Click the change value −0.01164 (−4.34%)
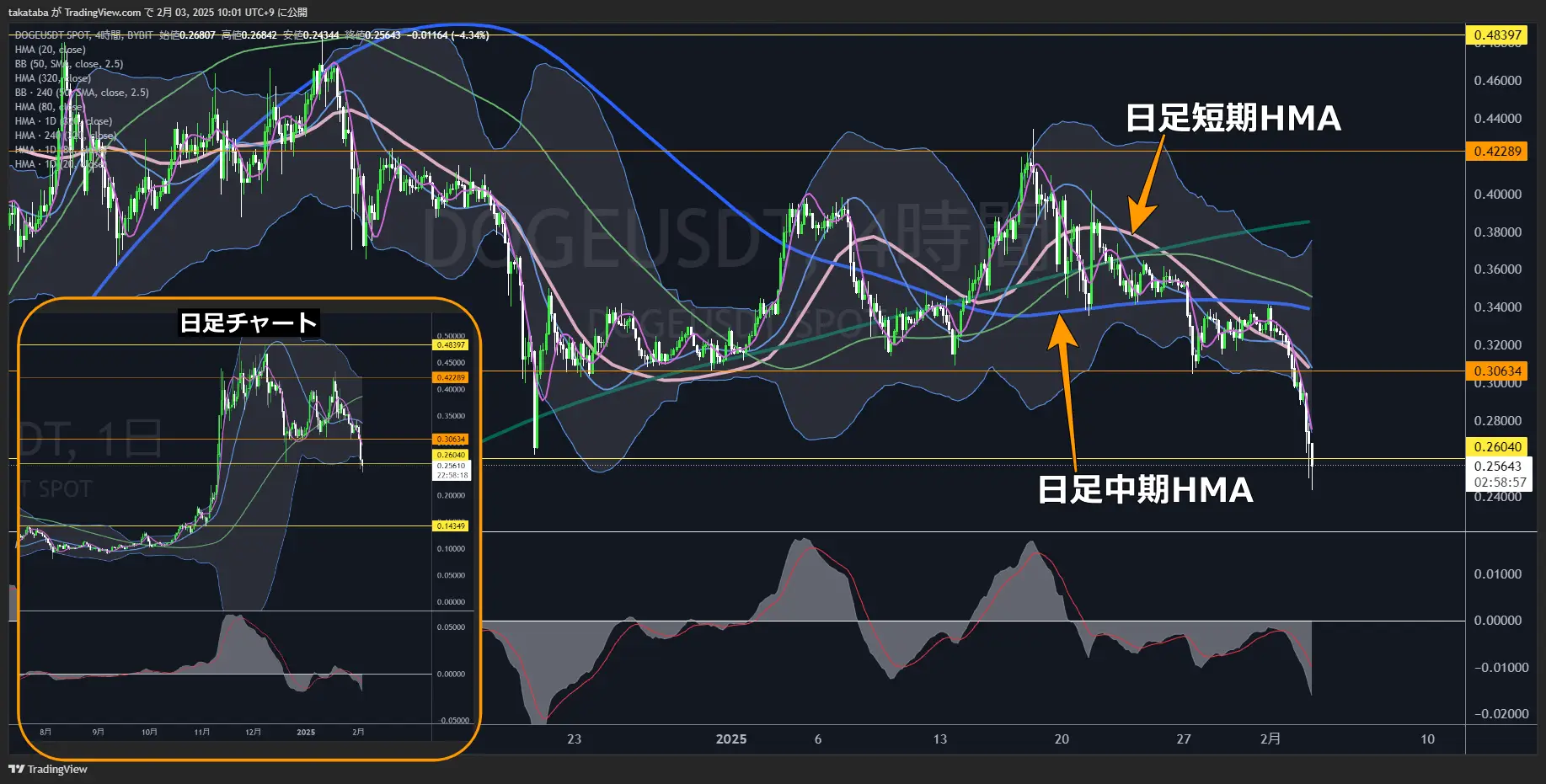The height and width of the screenshot is (784, 1546). pos(448,35)
